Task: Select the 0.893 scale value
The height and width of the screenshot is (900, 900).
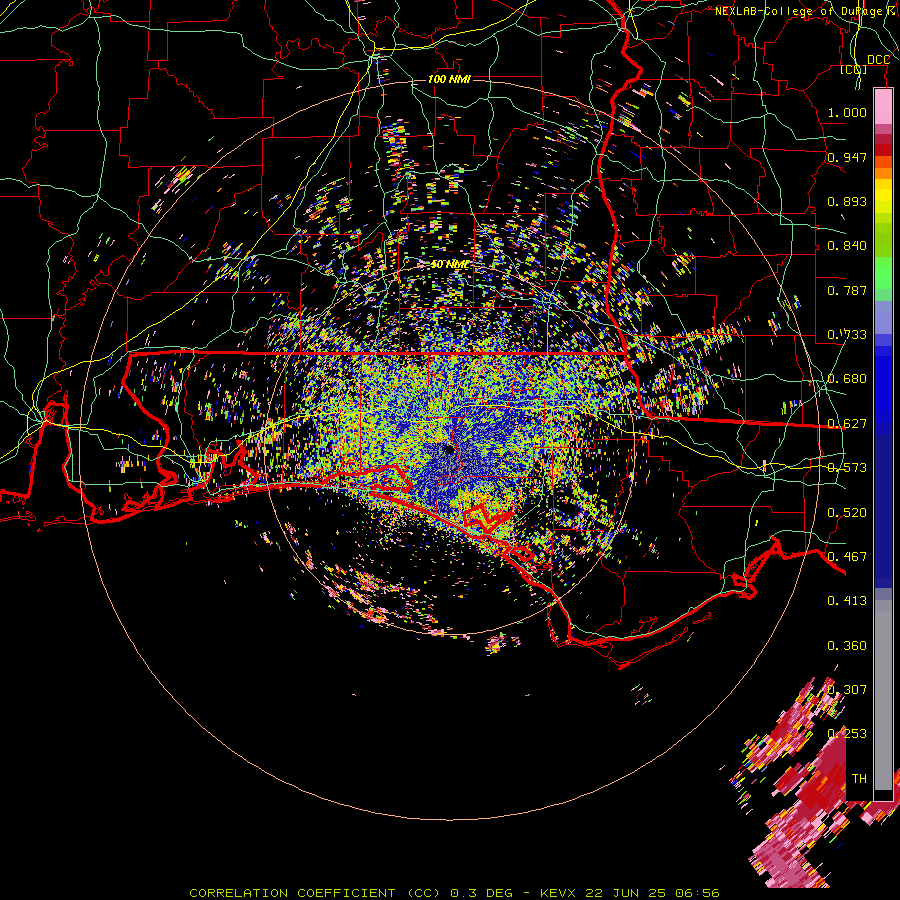Action: 847,201
